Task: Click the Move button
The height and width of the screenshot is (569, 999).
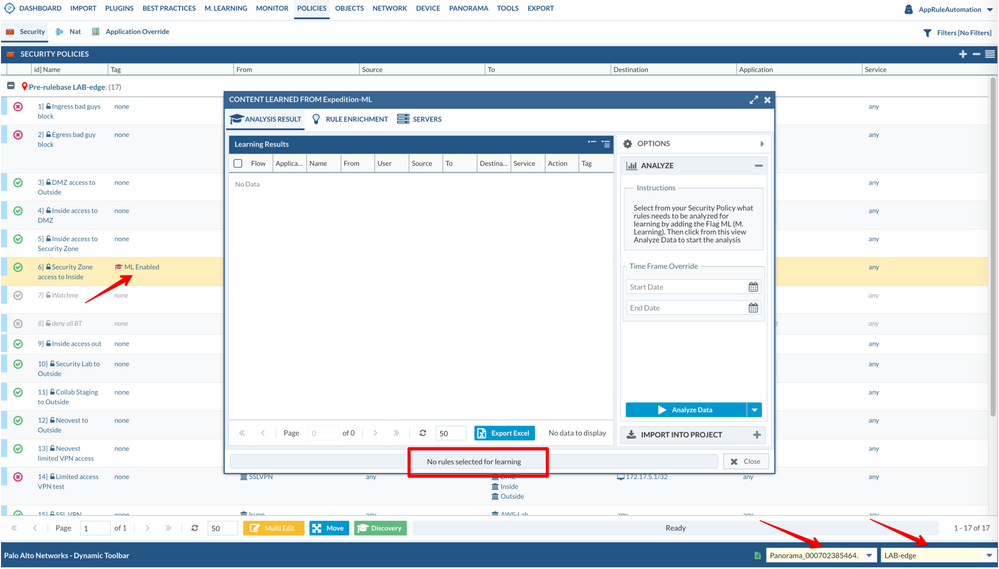Action: (329, 528)
